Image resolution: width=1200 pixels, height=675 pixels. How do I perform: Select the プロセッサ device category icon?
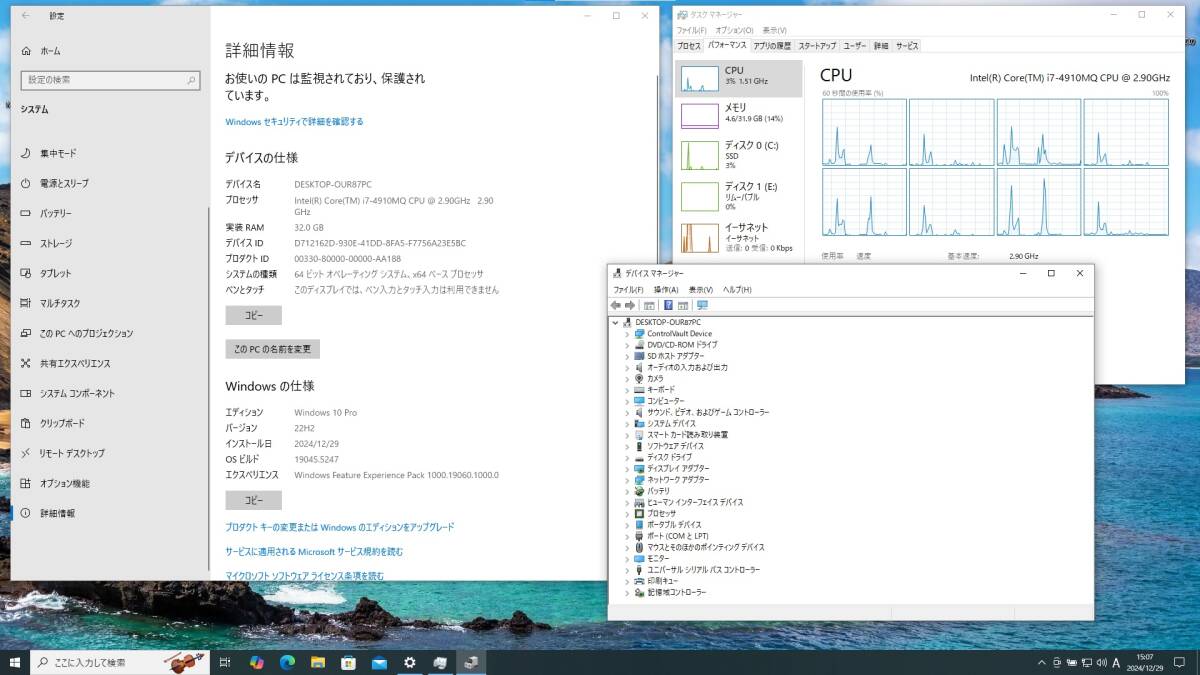640,513
